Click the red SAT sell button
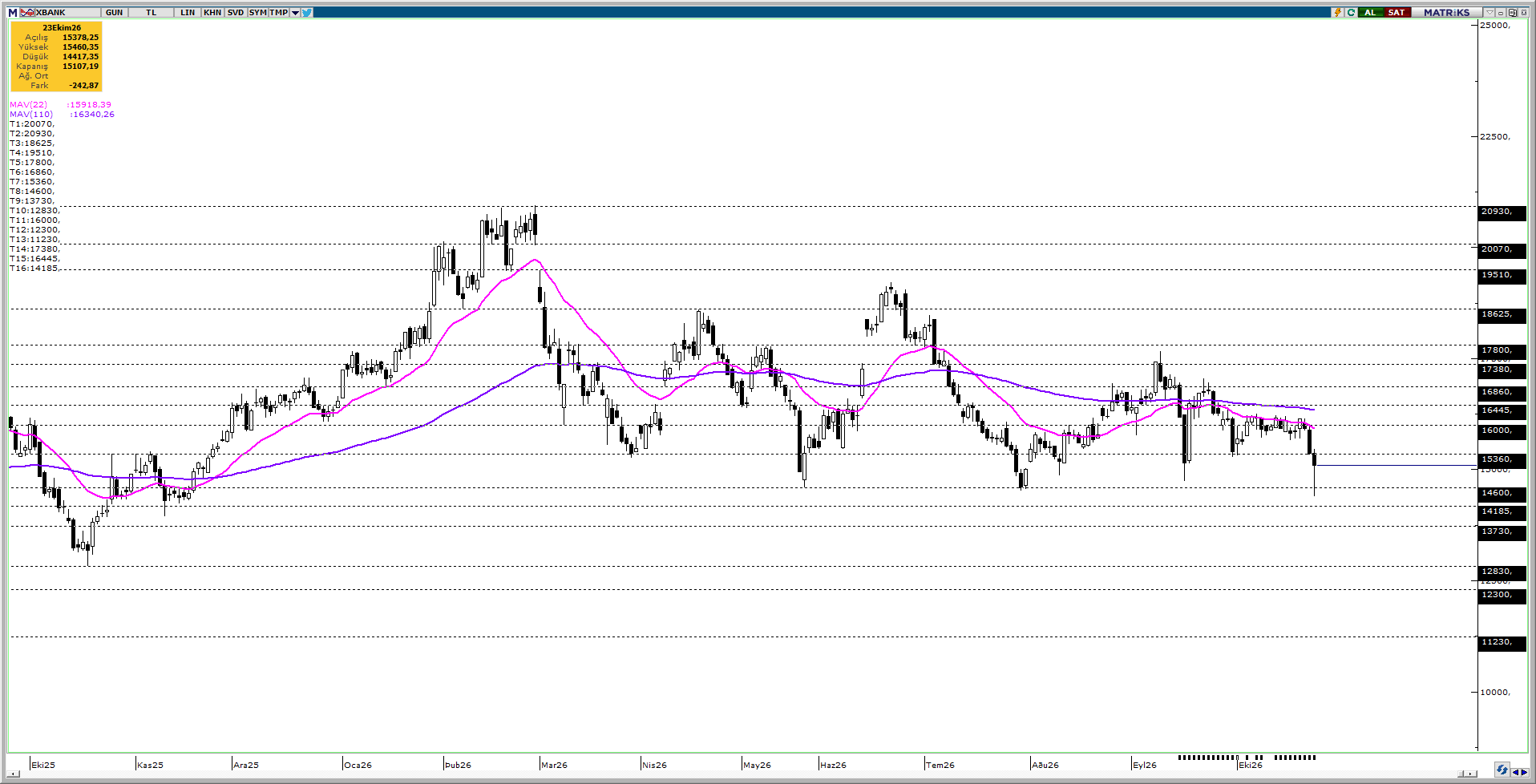 click(x=1397, y=12)
